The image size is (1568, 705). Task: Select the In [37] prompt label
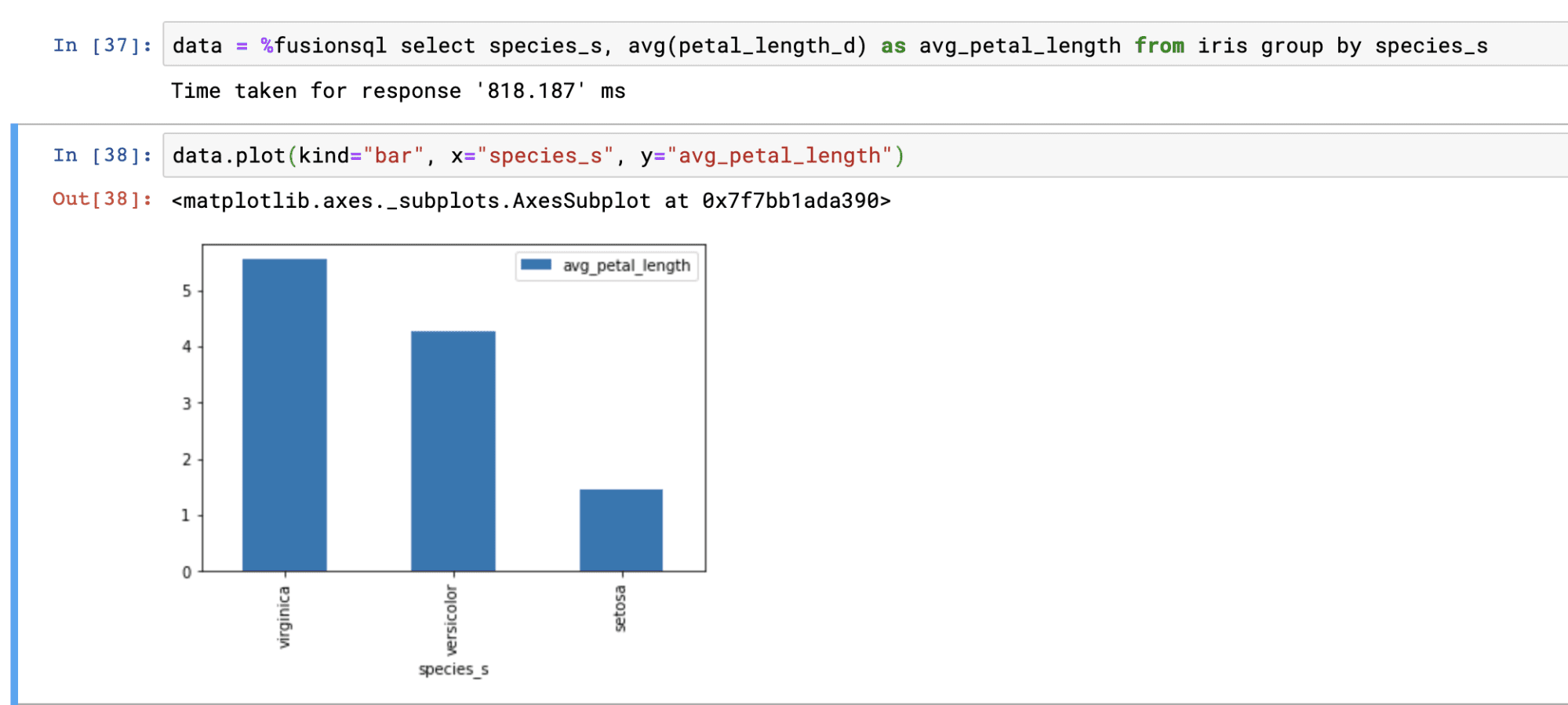pos(103,45)
